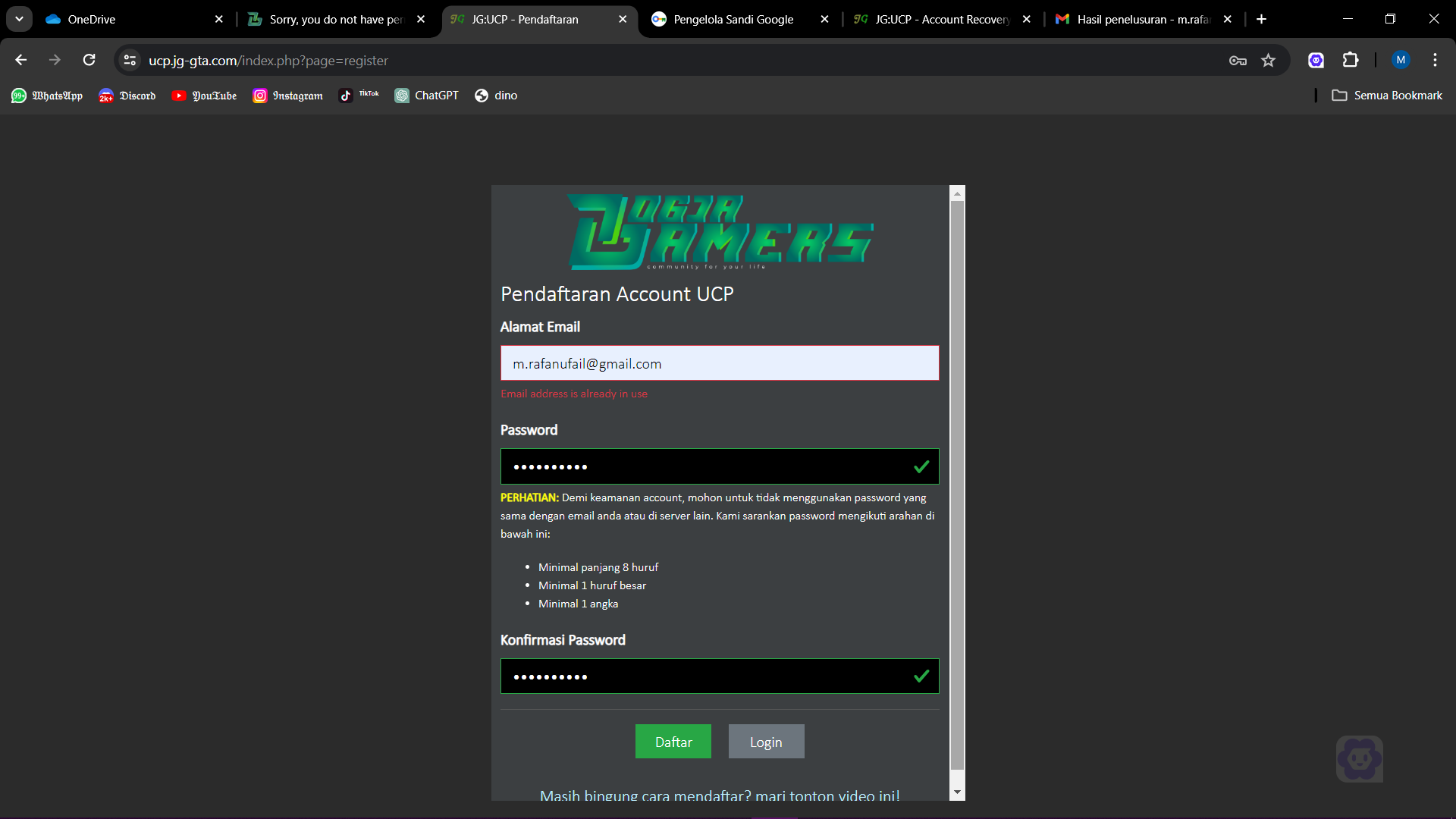This screenshot has height=819, width=1456.
Task: Focus the Konfirmasi Password input field
Action: (720, 676)
